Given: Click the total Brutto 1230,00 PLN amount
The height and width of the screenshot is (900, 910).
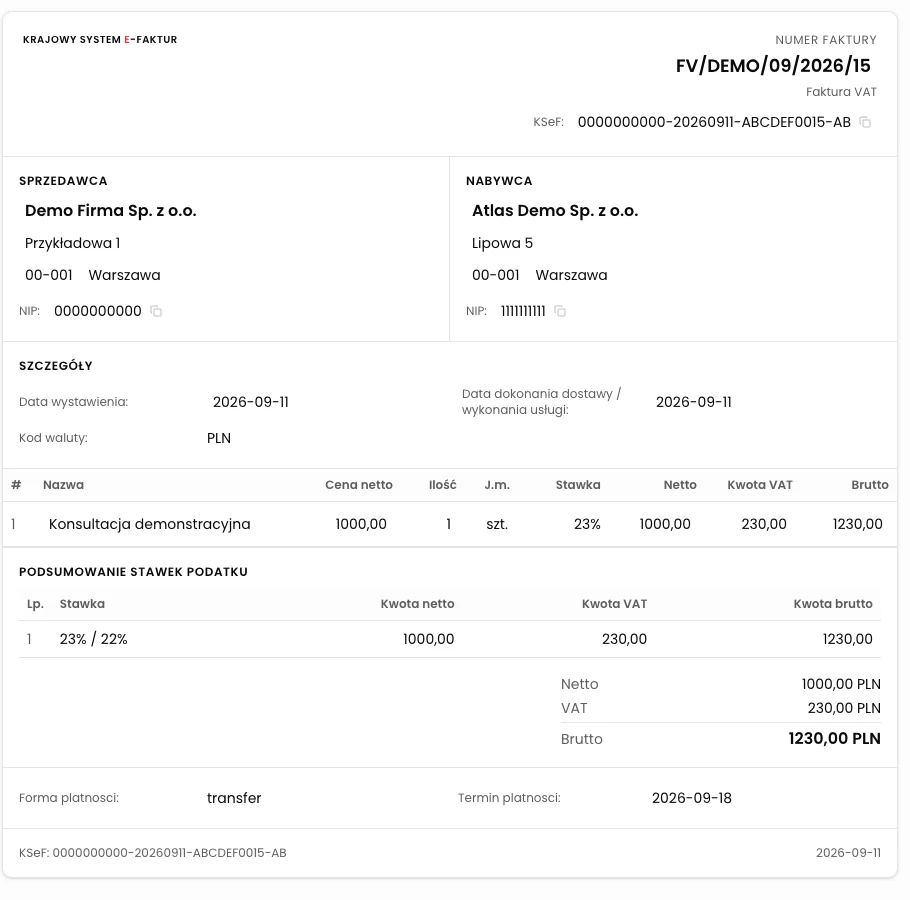Looking at the screenshot, I should [x=834, y=739].
